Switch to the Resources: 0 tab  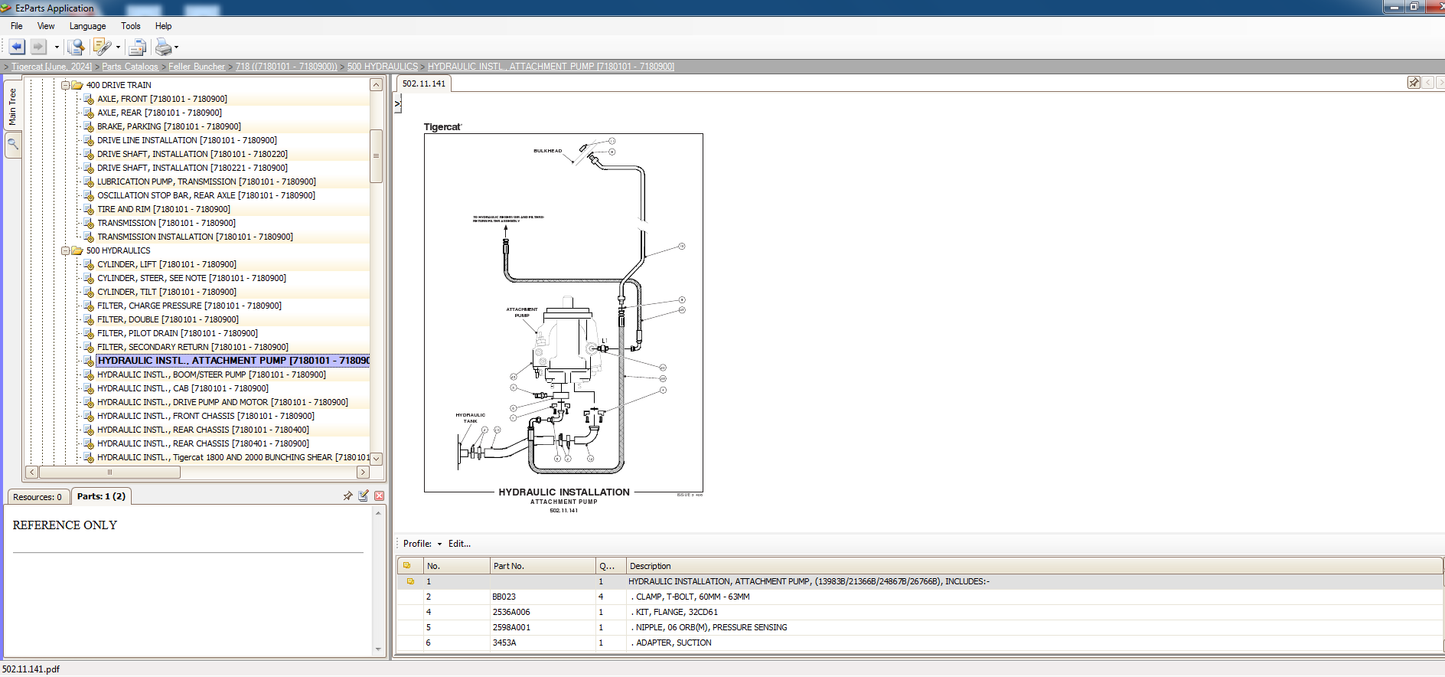(x=38, y=495)
